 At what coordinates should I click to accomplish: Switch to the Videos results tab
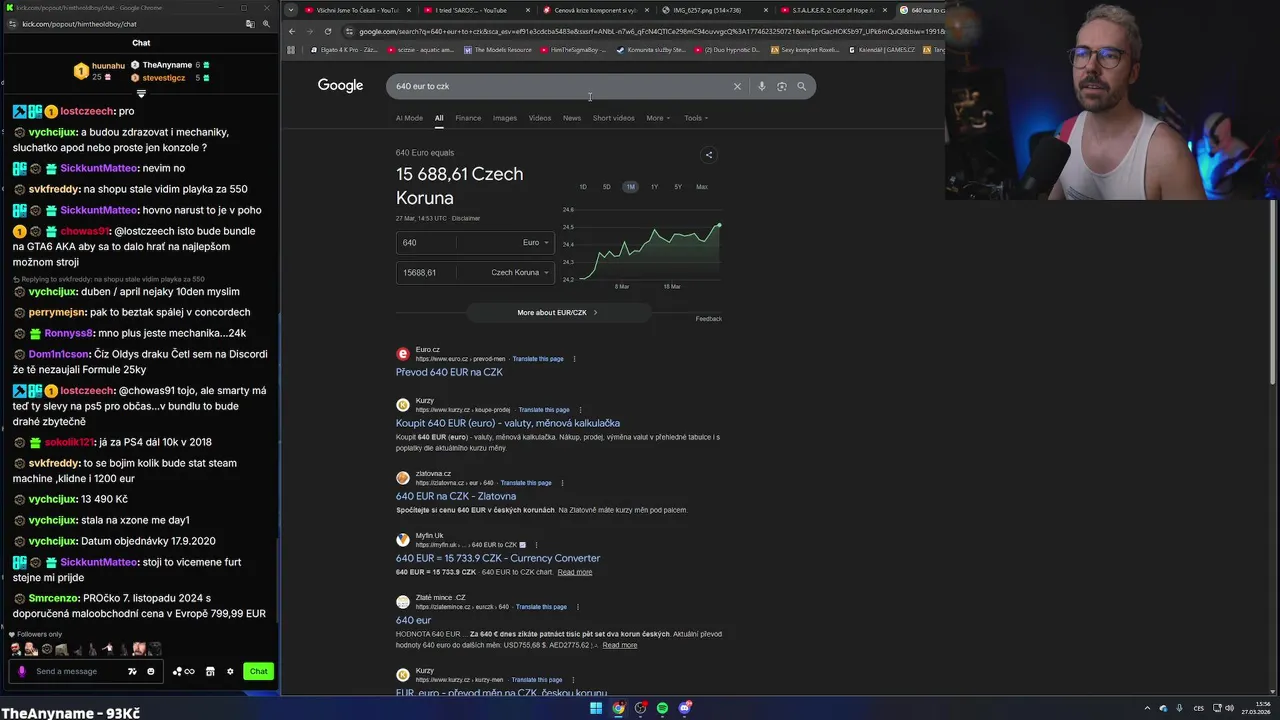tap(540, 118)
